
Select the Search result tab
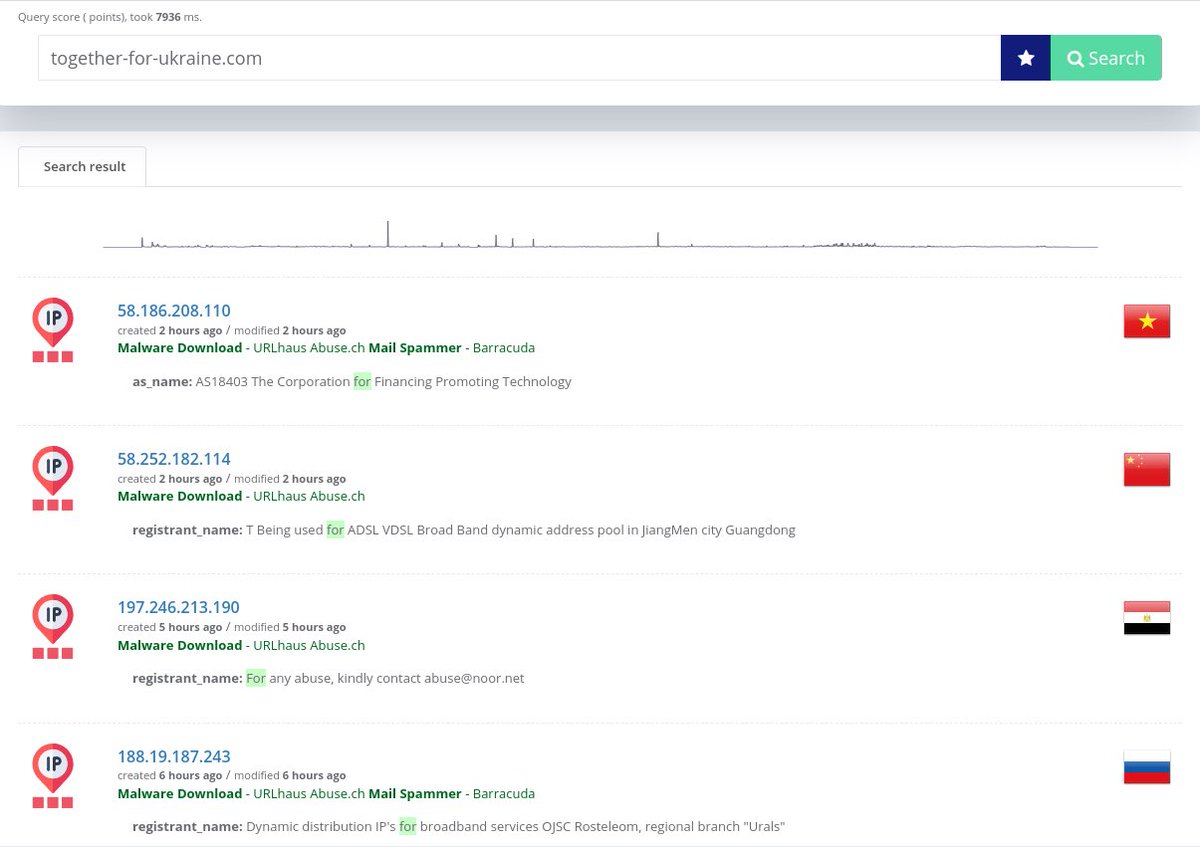[84, 167]
